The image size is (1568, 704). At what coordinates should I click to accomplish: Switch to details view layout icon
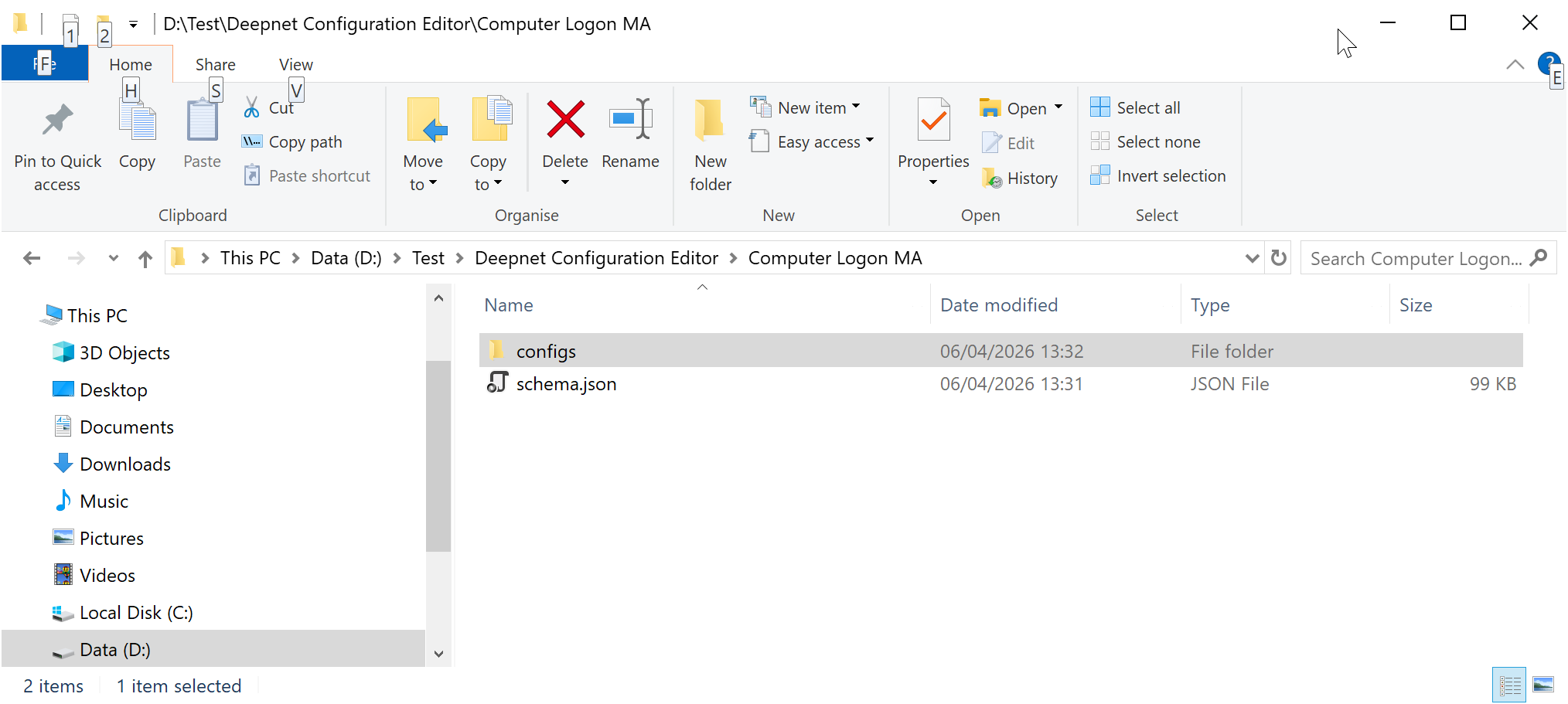point(1509,685)
